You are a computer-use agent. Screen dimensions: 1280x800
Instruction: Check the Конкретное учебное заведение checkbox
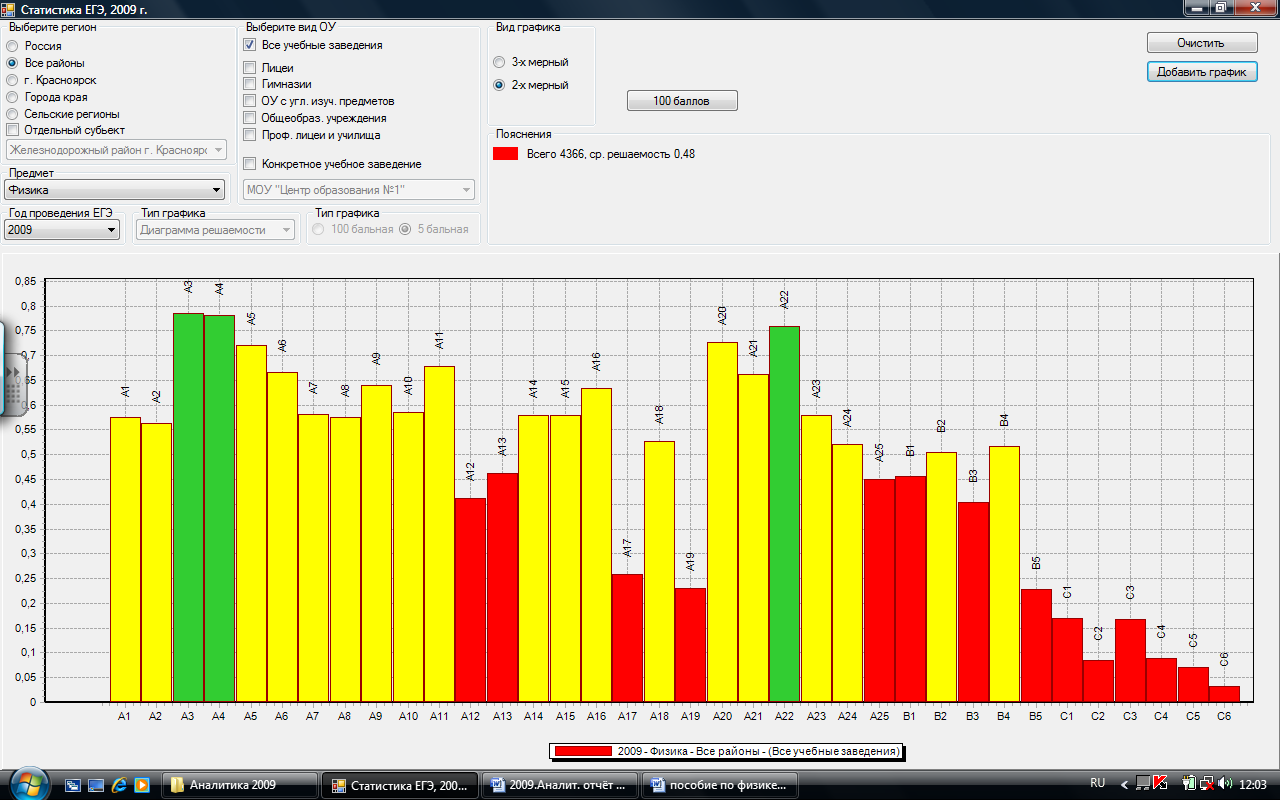(250, 164)
